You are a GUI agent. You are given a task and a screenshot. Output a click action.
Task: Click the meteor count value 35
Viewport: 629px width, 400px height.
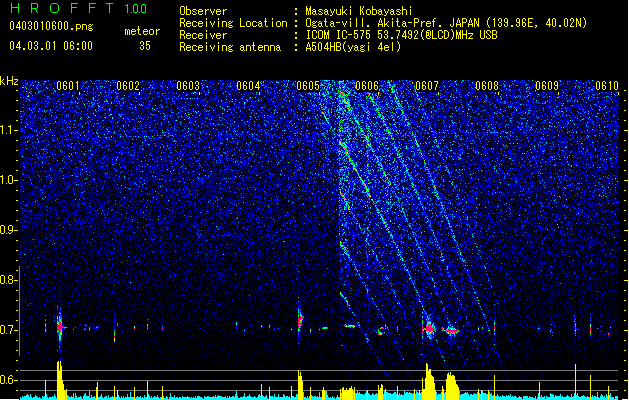point(145,46)
